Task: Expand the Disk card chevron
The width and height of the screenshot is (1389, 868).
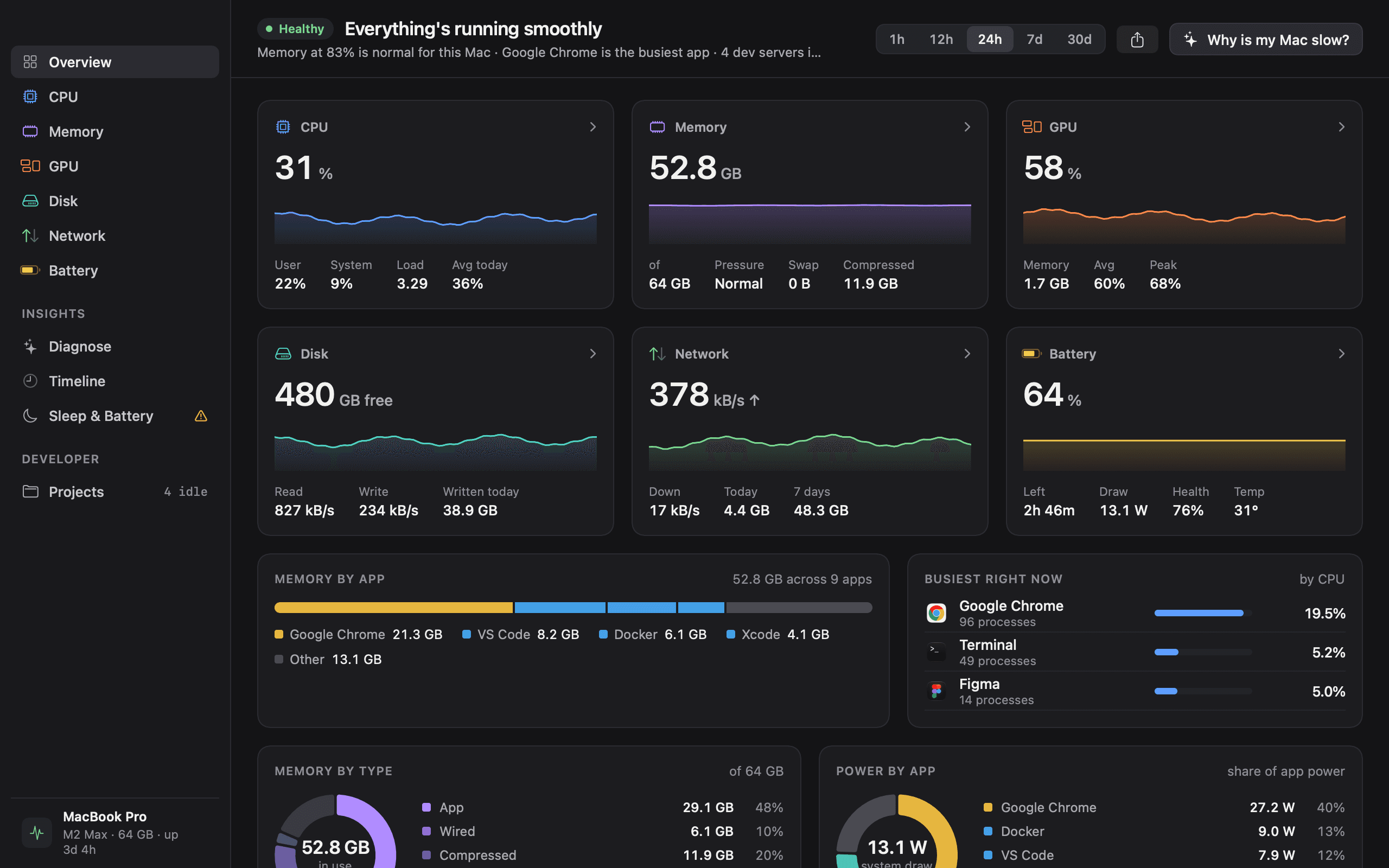Action: point(593,354)
